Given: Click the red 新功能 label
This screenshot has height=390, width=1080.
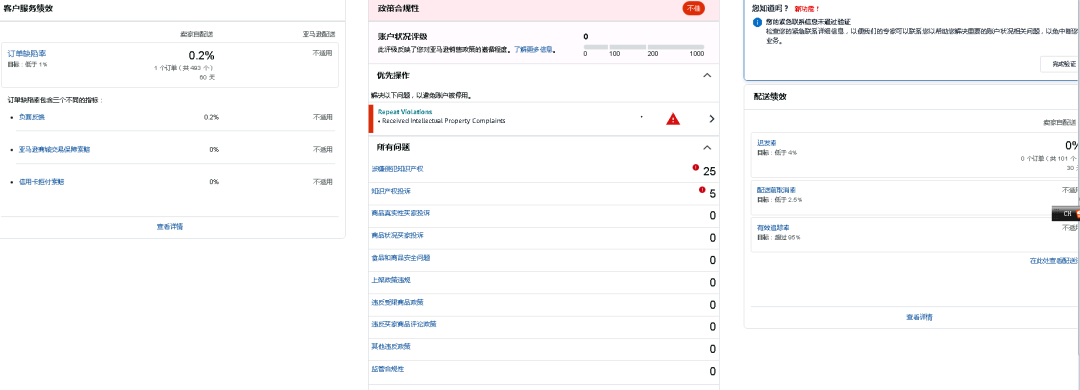Looking at the screenshot, I should pyautogui.click(x=807, y=9).
